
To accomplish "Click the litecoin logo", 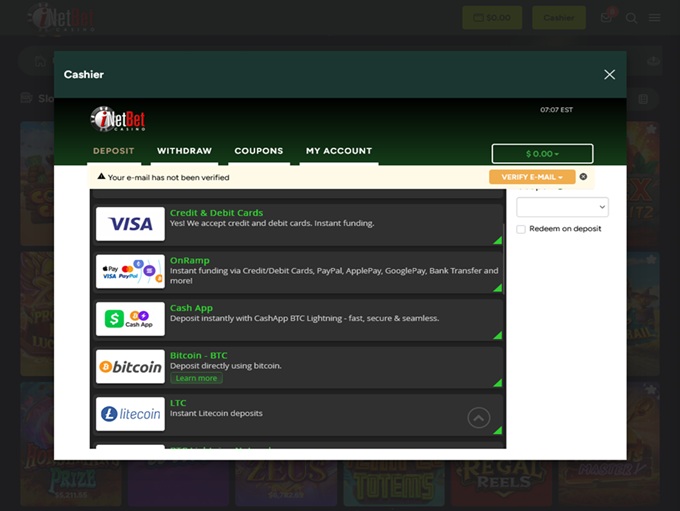I will click(130, 414).
